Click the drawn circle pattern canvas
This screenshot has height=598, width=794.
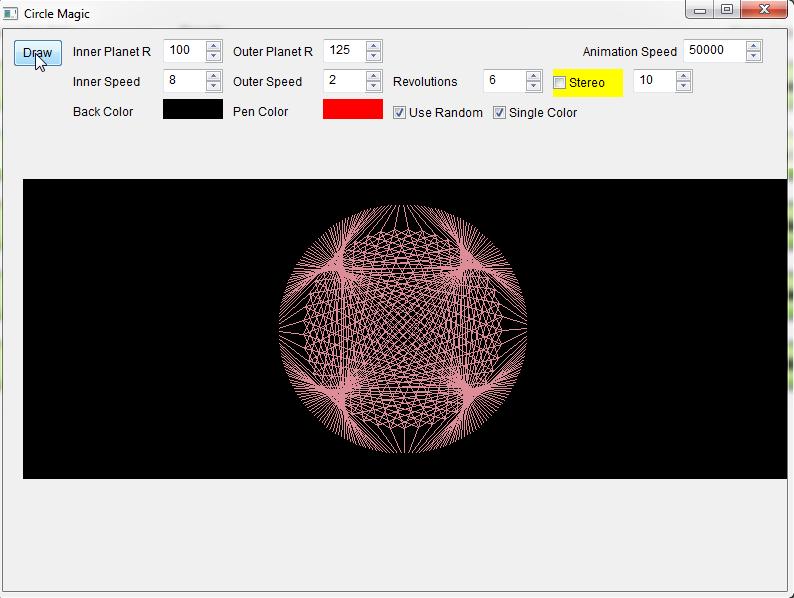pos(403,328)
